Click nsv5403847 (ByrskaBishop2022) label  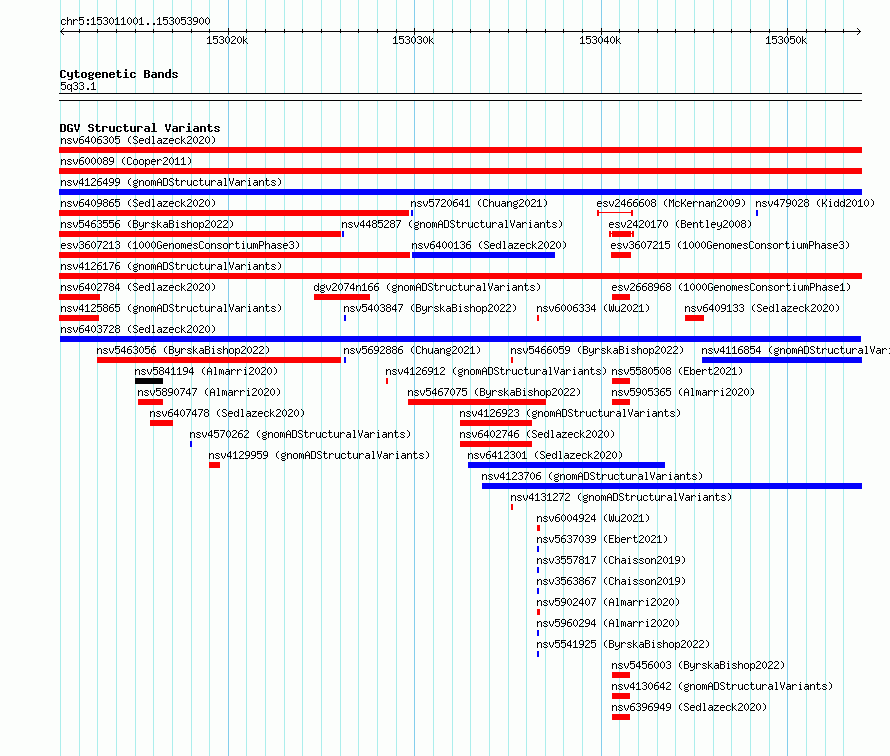tap(430, 308)
